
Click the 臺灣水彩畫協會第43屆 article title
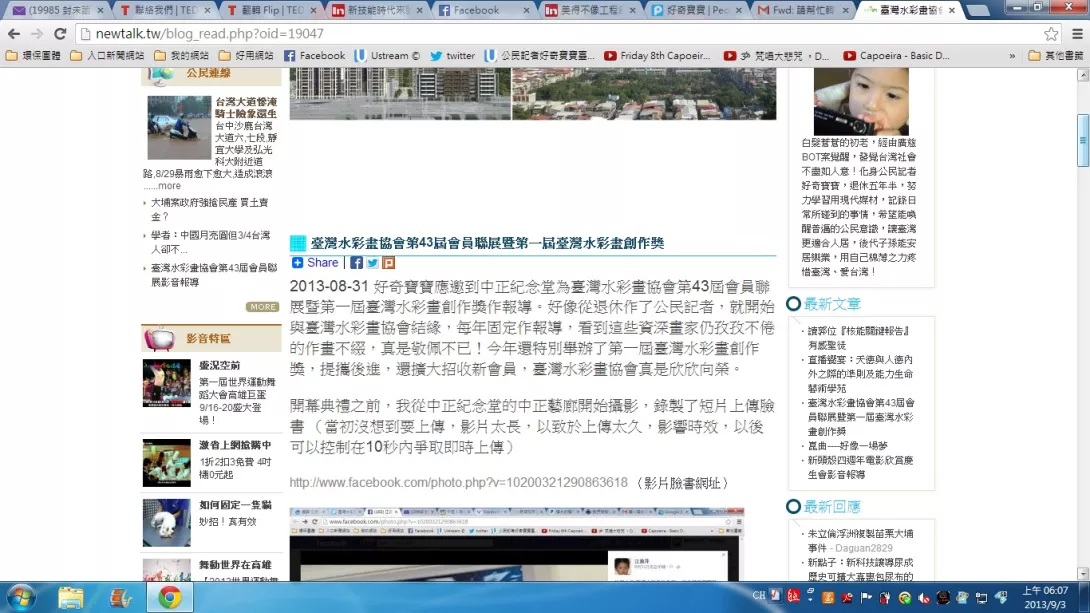coord(487,243)
